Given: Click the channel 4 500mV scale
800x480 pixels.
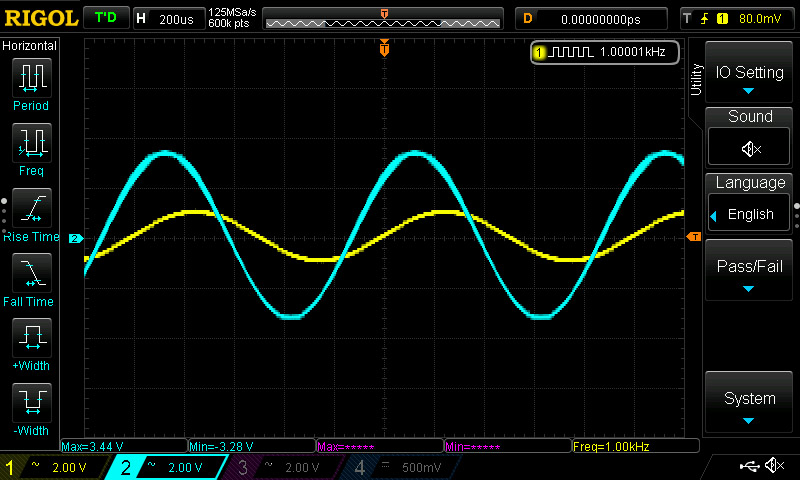Looking at the screenshot, I should (421, 467).
